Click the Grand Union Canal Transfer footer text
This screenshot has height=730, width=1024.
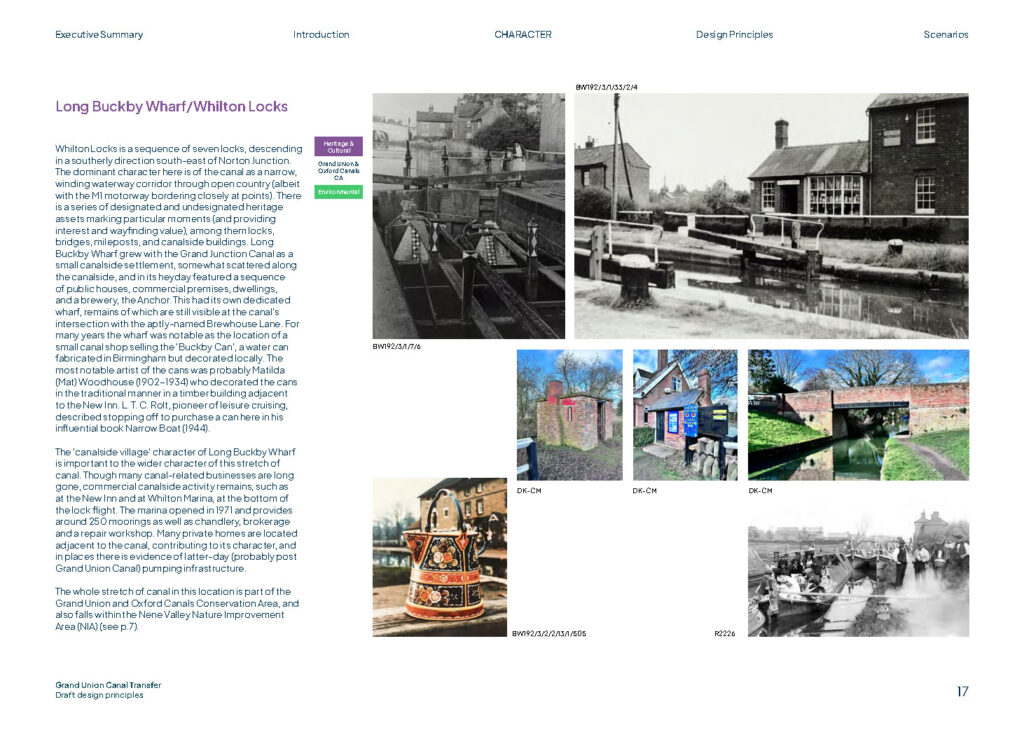point(108,685)
